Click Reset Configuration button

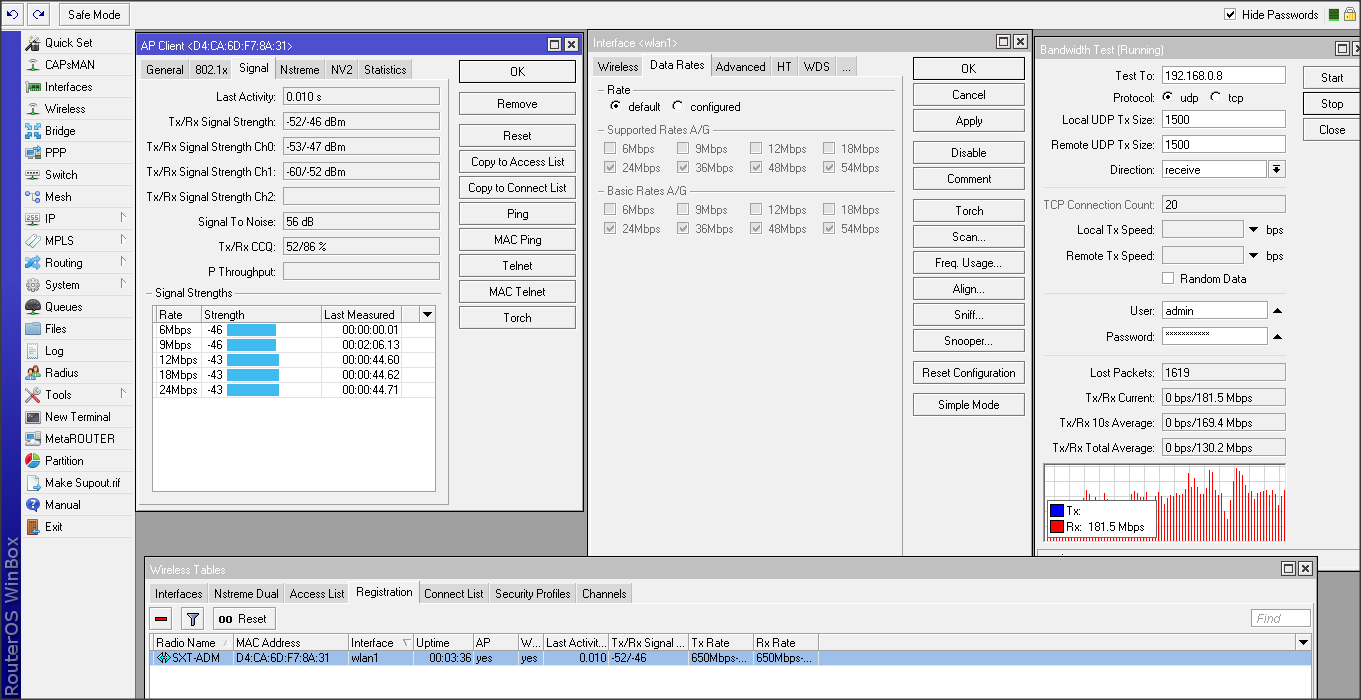(968, 373)
